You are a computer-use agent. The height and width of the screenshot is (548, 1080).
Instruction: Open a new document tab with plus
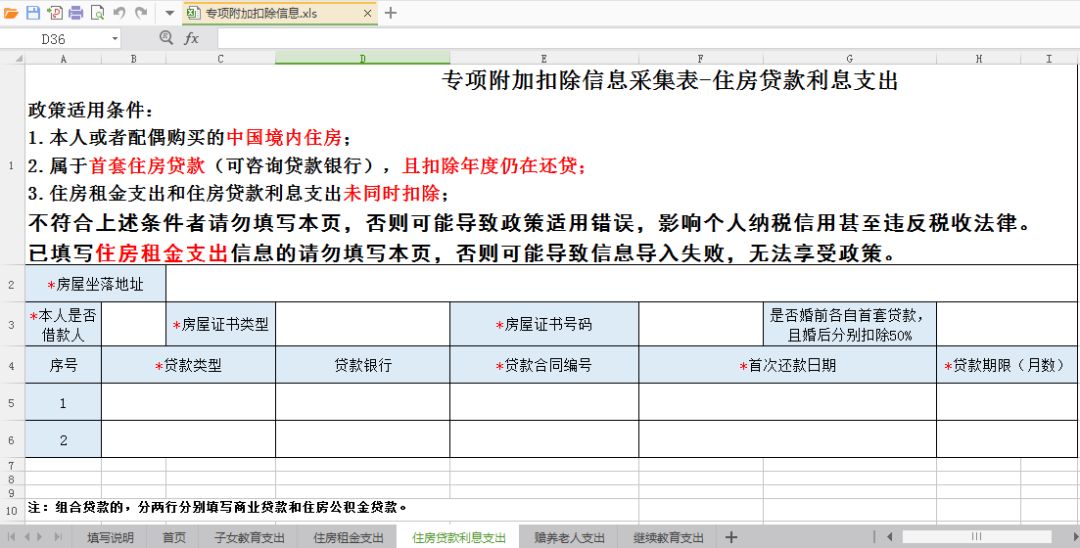[x=391, y=13]
